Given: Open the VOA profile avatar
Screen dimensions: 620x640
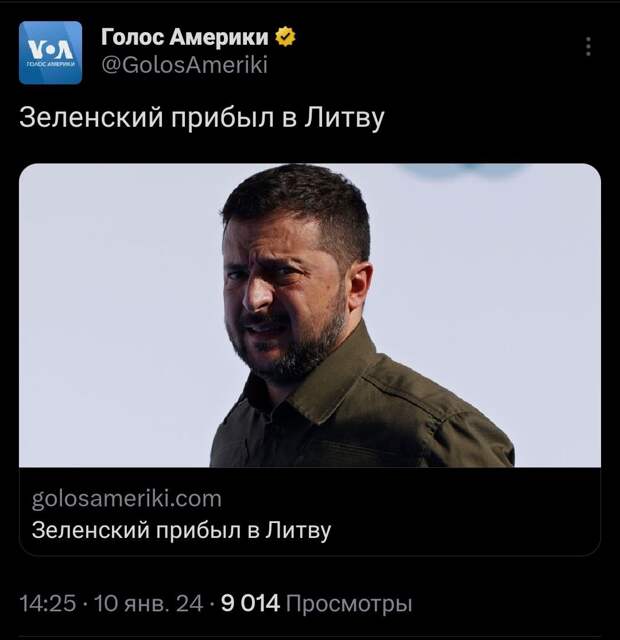Looking at the screenshot, I should pos(50,53).
